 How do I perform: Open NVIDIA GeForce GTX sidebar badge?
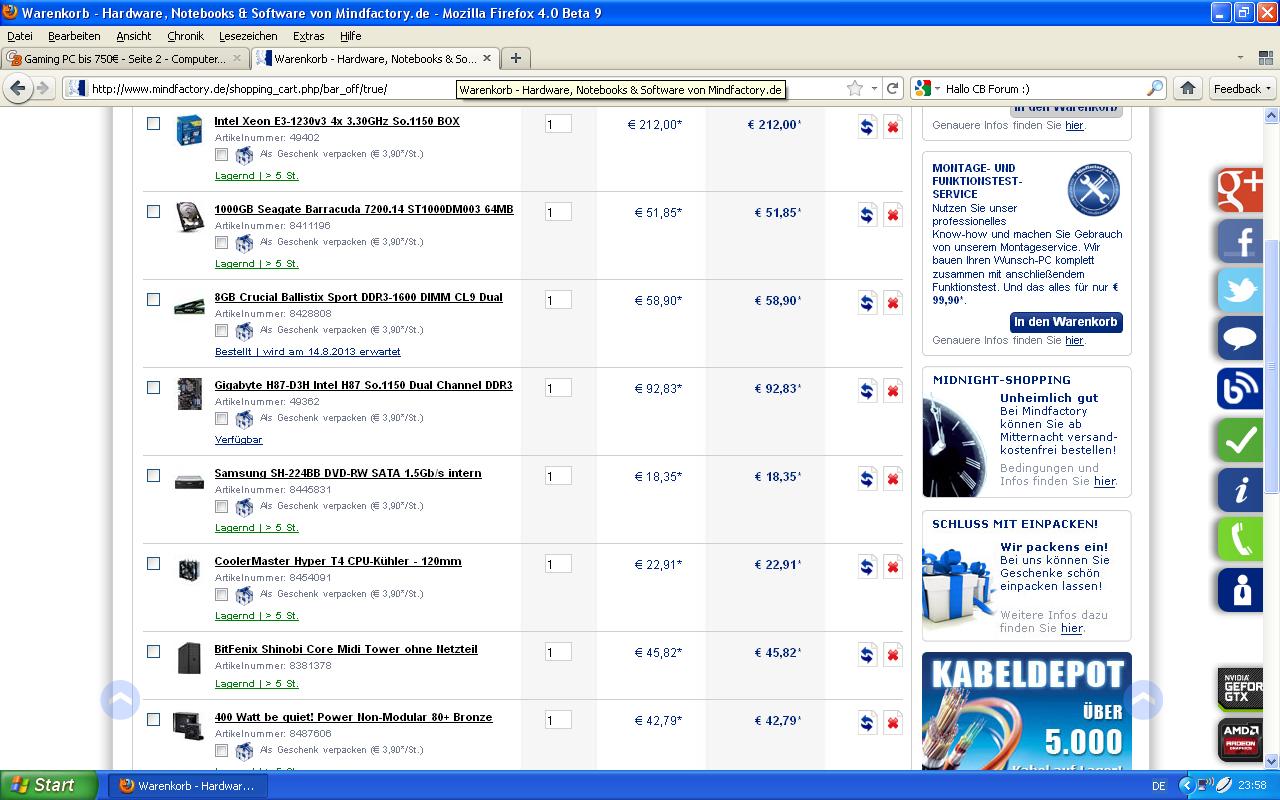point(1241,689)
